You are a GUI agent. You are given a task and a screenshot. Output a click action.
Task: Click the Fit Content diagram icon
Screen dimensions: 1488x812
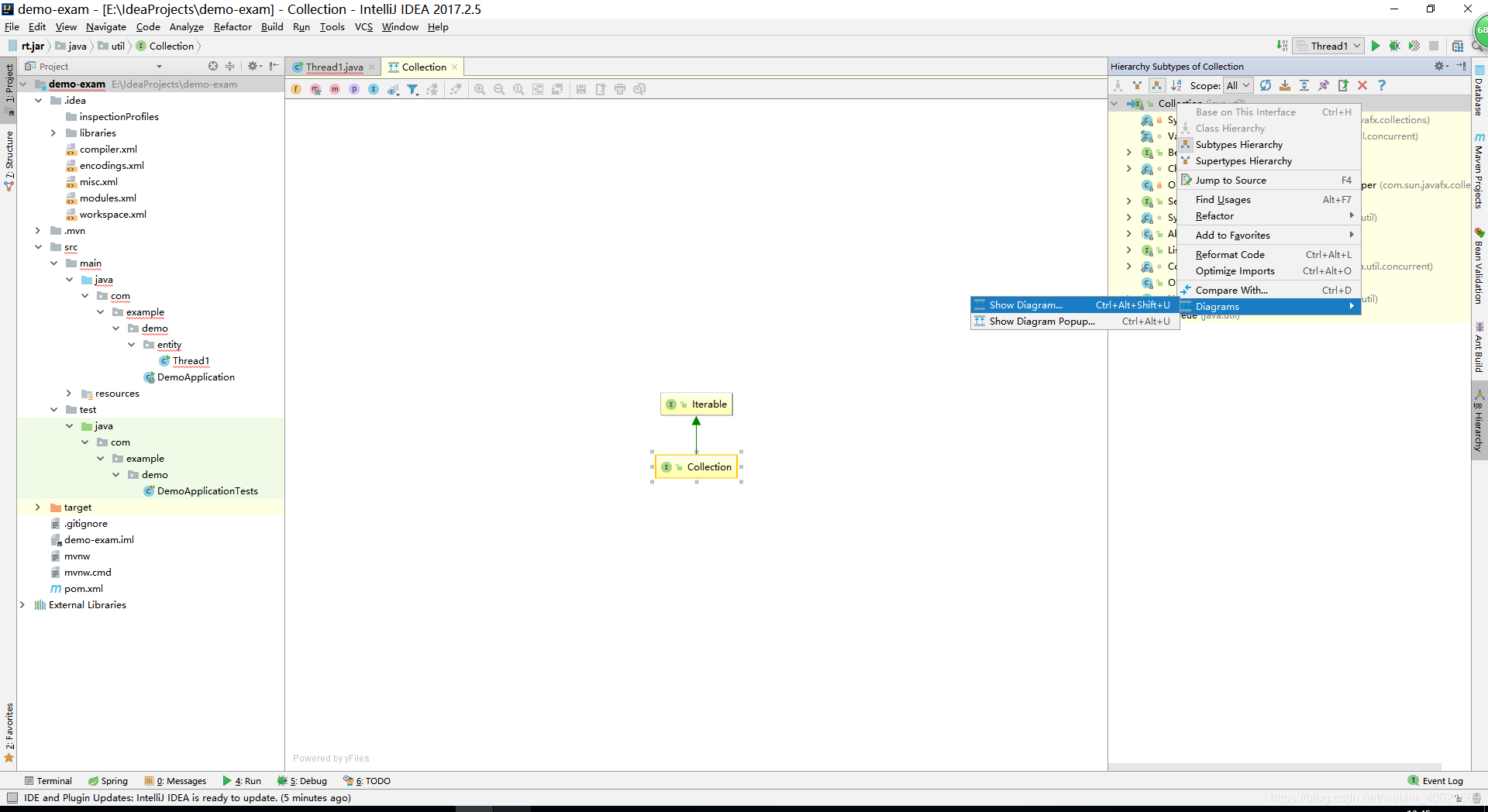click(538, 89)
